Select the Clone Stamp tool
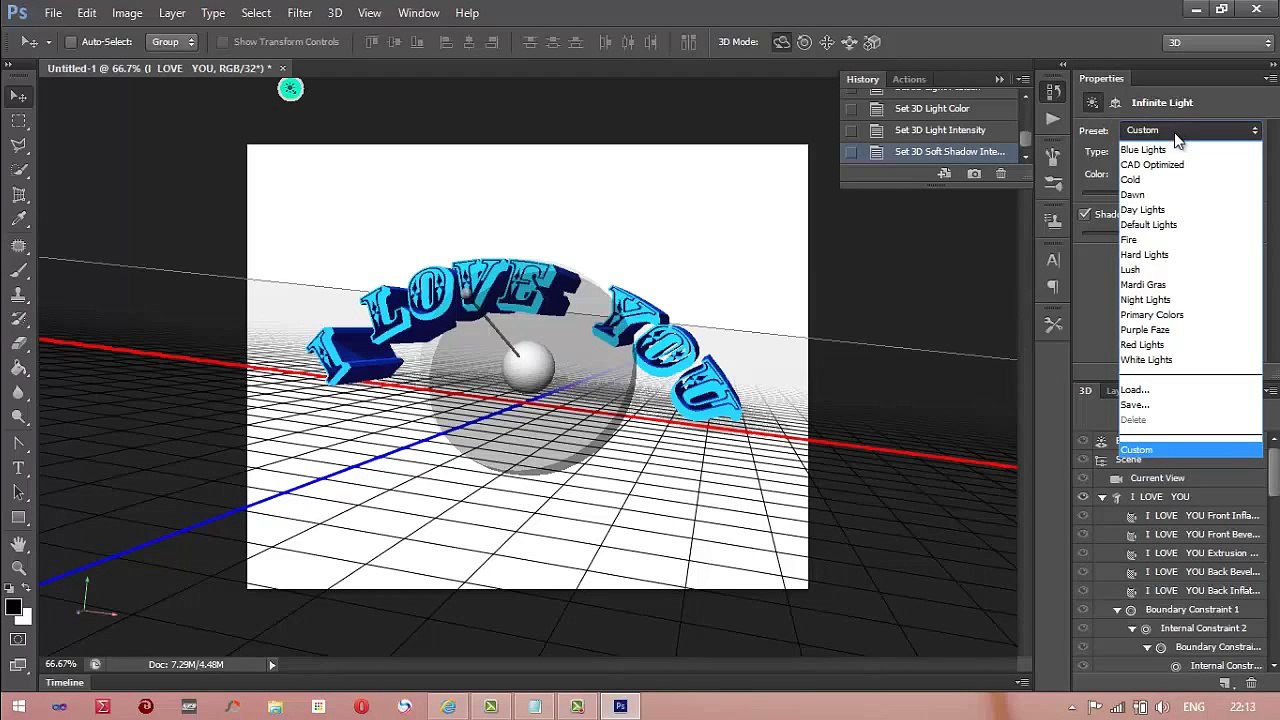Viewport: 1280px width, 720px height. click(19, 295)
